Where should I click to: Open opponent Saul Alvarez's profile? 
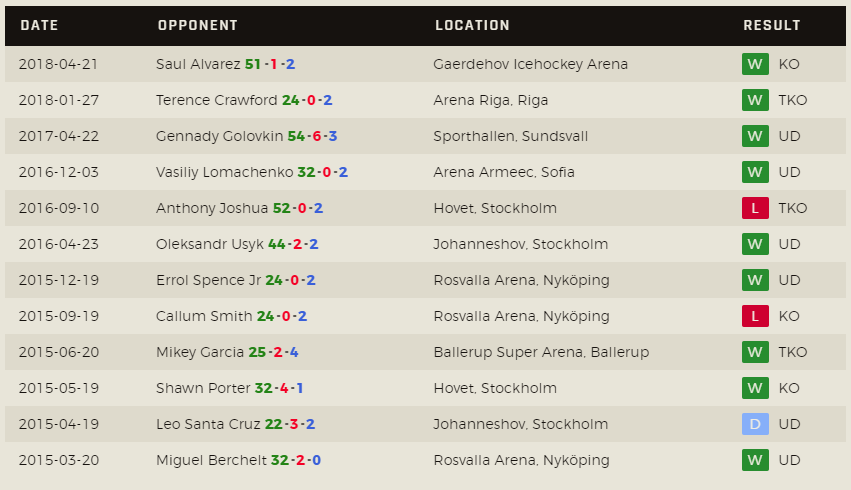coord(198,64)
